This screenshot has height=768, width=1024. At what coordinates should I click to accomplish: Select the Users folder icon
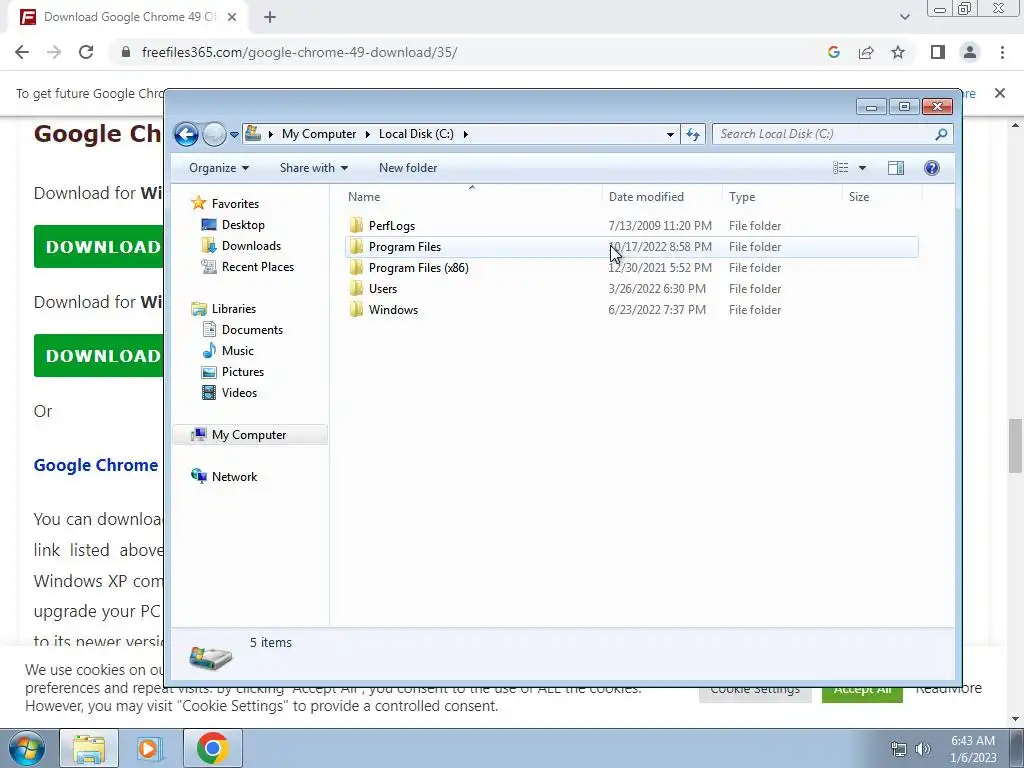[357, 289]
